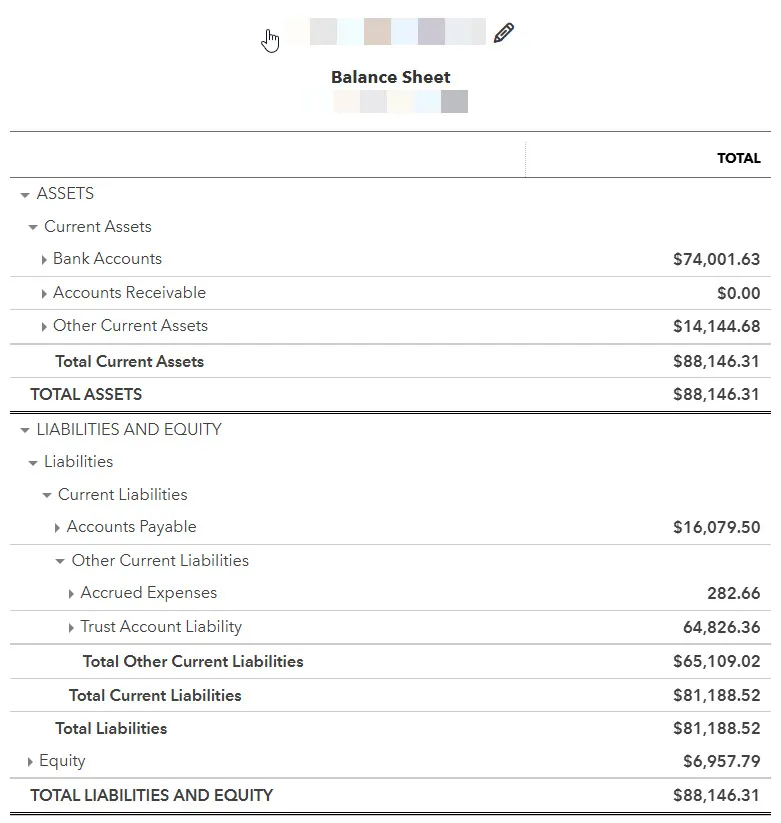The width and height of the screenshot is (781, 823).
Task: Open the Bank Accounts total $74,001.63
Action: point(716,259)
